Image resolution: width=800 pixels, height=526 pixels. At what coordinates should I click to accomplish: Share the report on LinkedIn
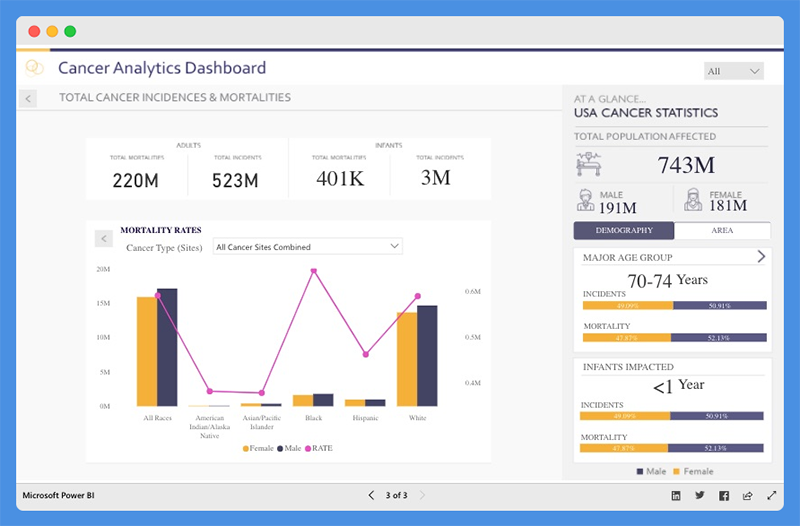click(676, 495)
